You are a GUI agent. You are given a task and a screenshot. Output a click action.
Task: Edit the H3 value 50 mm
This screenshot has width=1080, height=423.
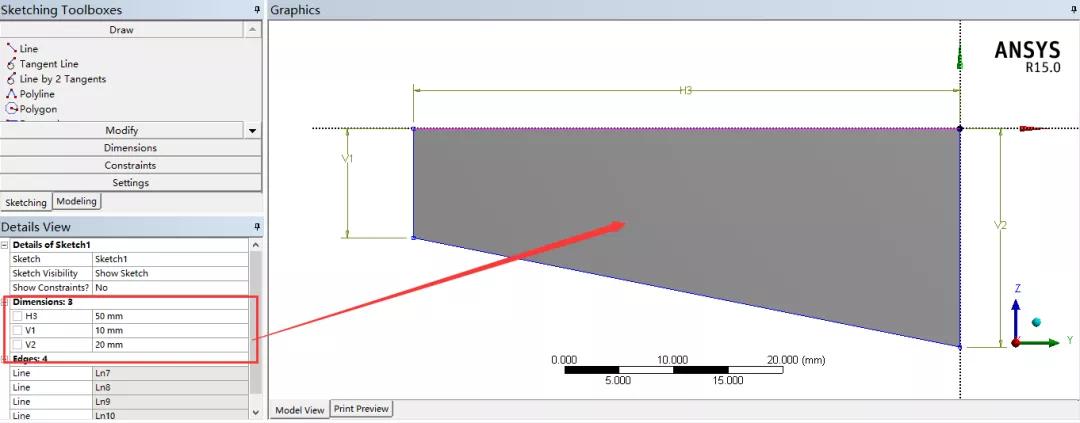coord(170,316)
